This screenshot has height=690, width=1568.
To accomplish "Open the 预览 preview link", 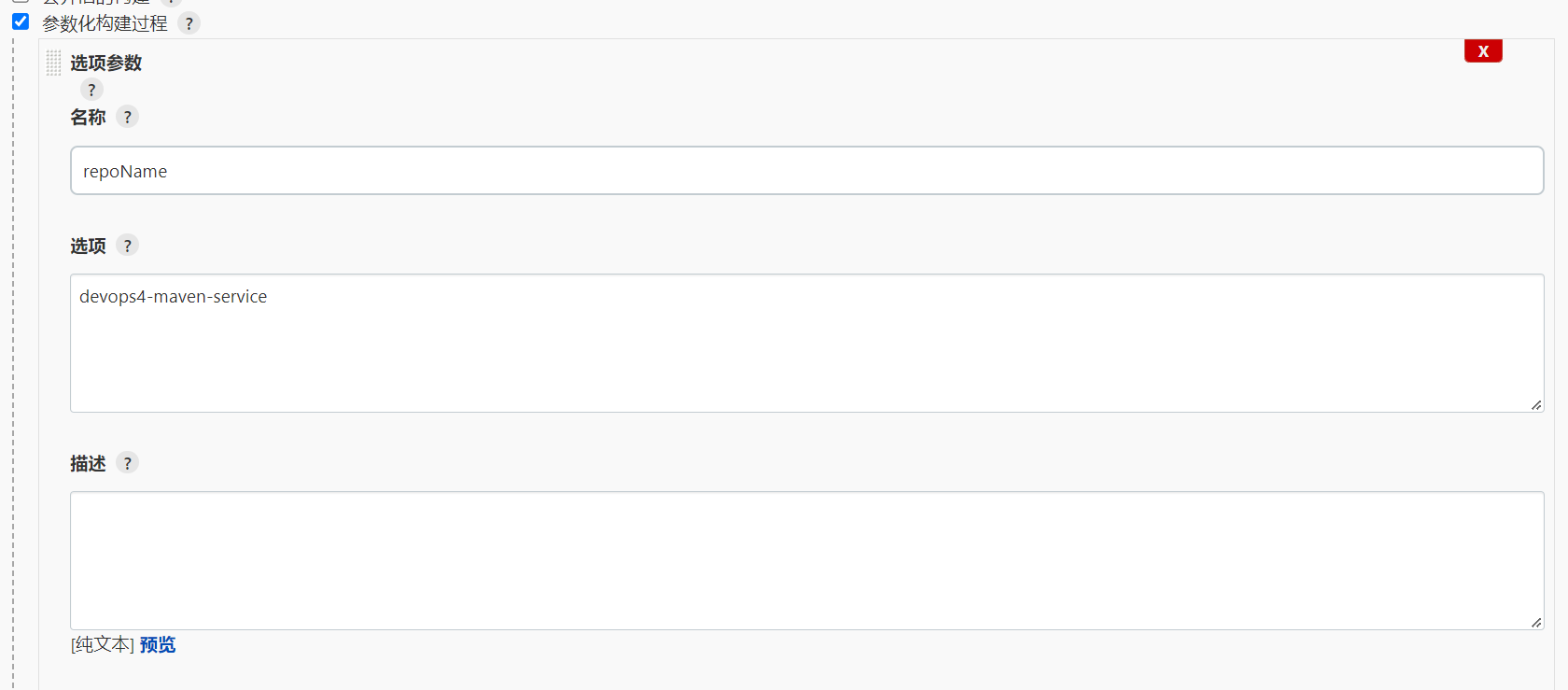I will [x=158, y=645].
